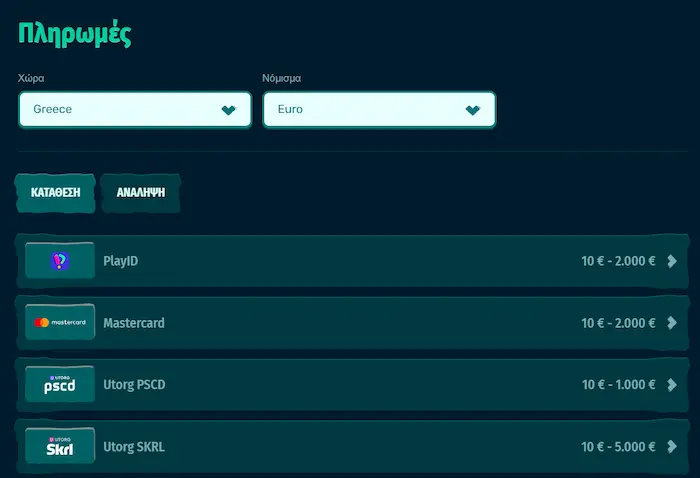The image size is (700, 478).
Task: Click the Utorg PSCD logo icon
Action: tap(60, 385)
